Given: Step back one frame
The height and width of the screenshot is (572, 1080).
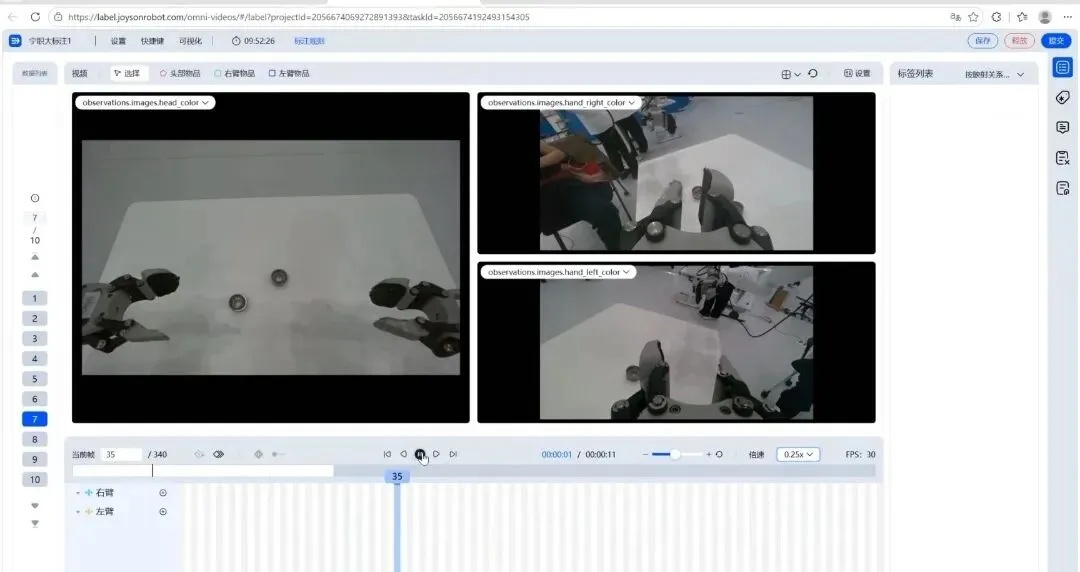Looking at the screenshot, I should [404, 454].
